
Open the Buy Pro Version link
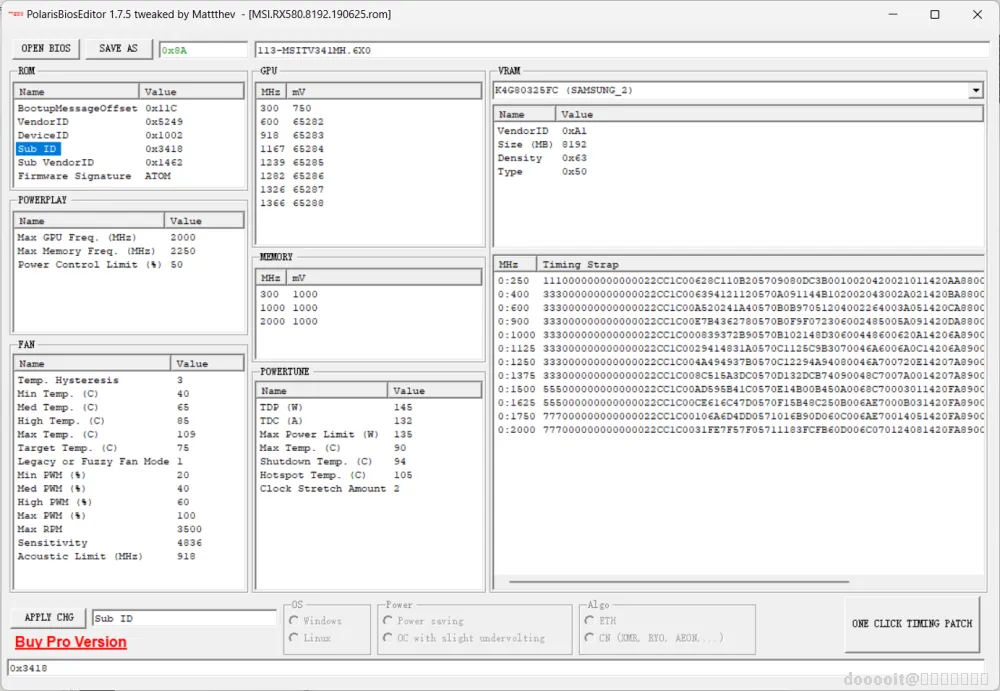71,642
